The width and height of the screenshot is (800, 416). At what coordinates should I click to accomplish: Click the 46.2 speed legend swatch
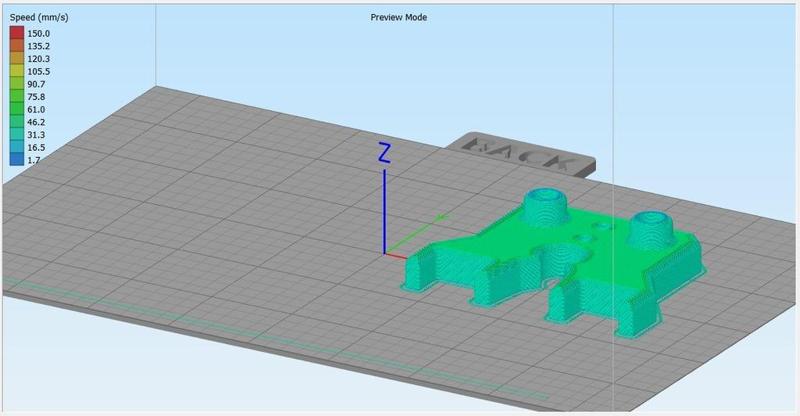pos(17,122)
